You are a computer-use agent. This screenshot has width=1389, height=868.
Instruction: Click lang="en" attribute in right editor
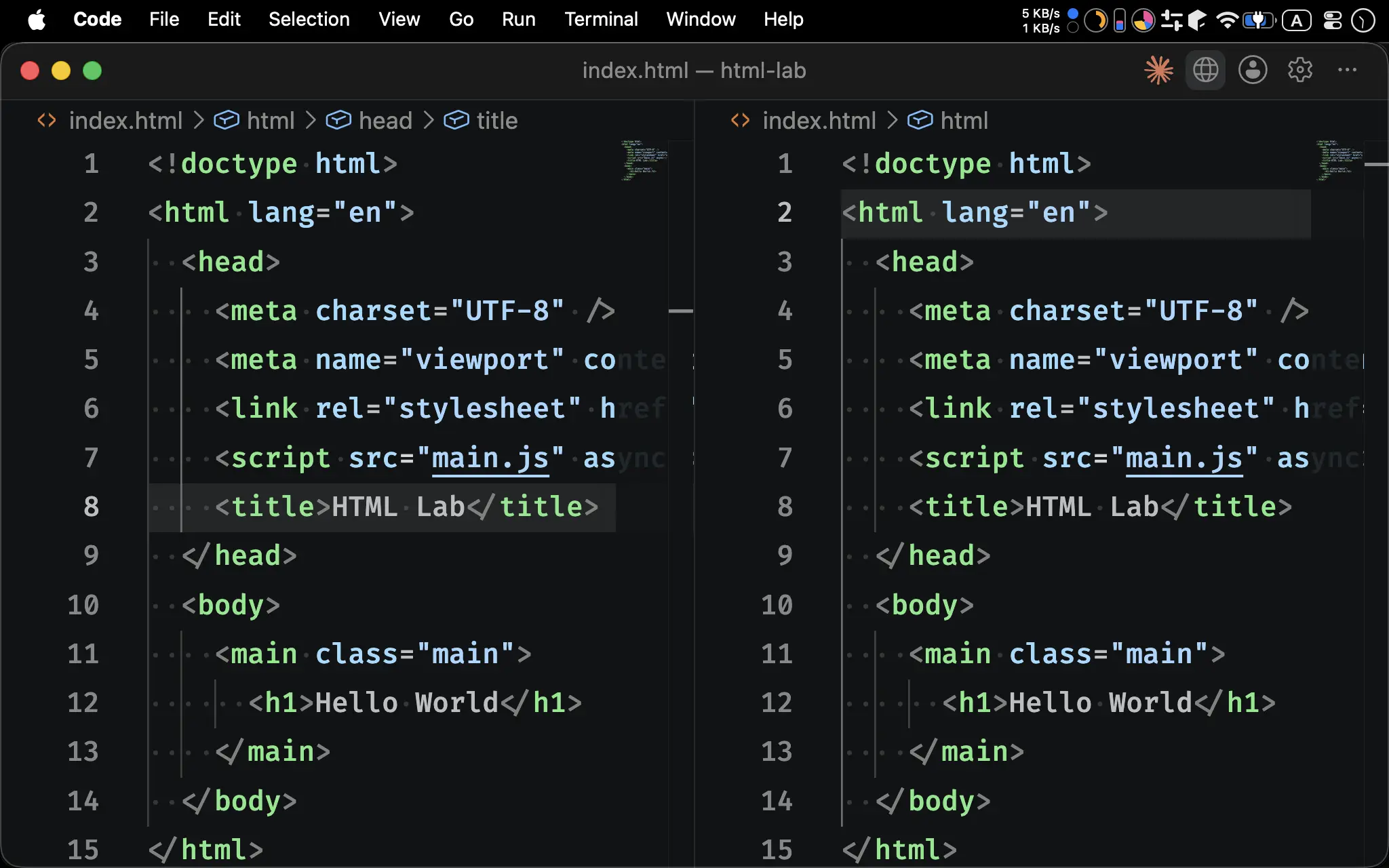1017,213
